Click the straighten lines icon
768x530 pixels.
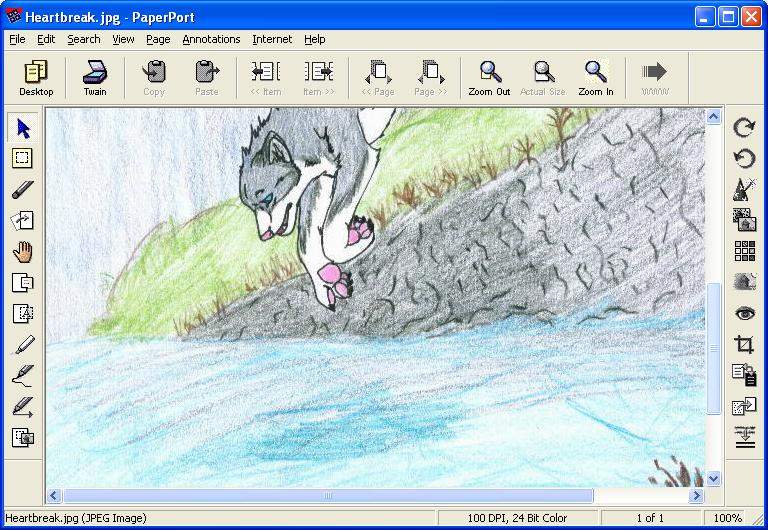click(744, 437)
